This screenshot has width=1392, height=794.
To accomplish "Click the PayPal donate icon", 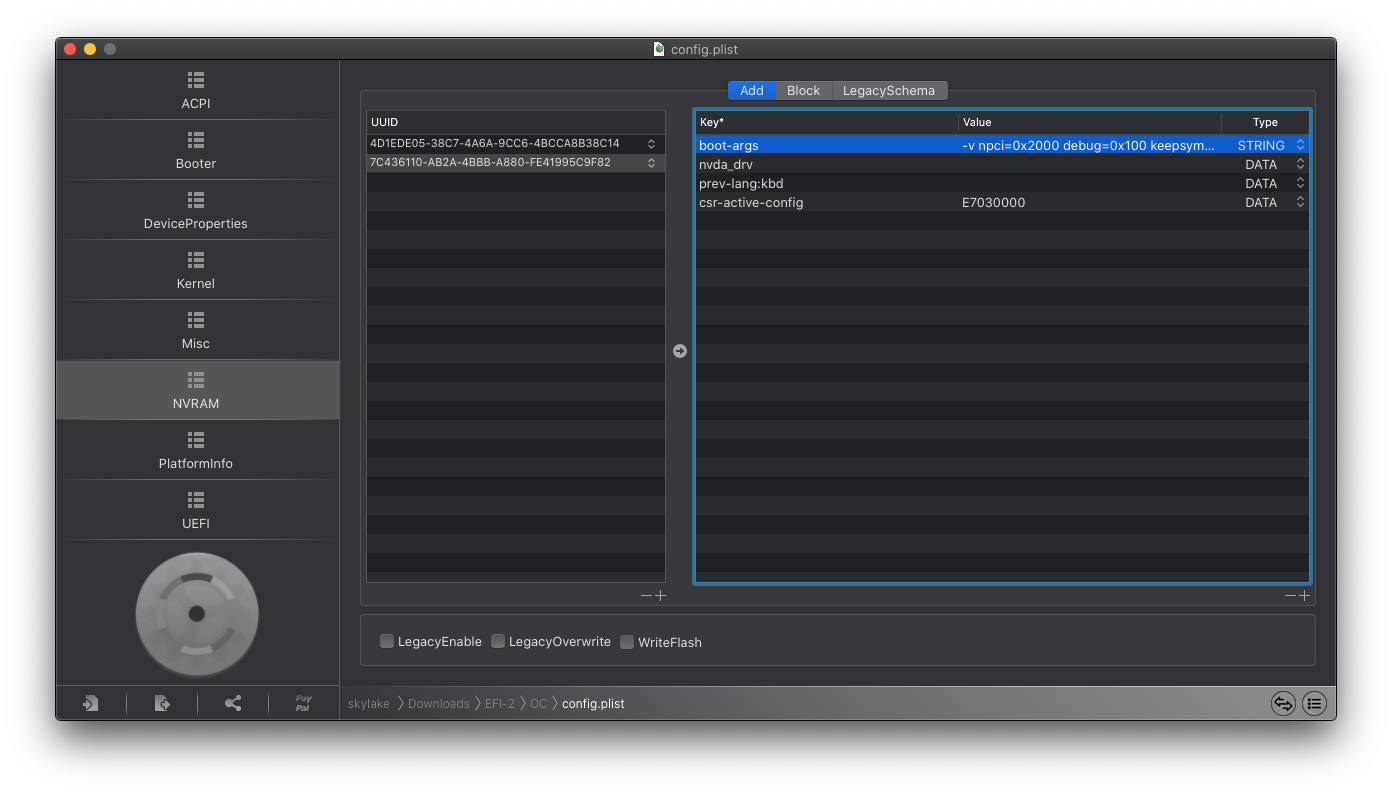I will 303,704.
